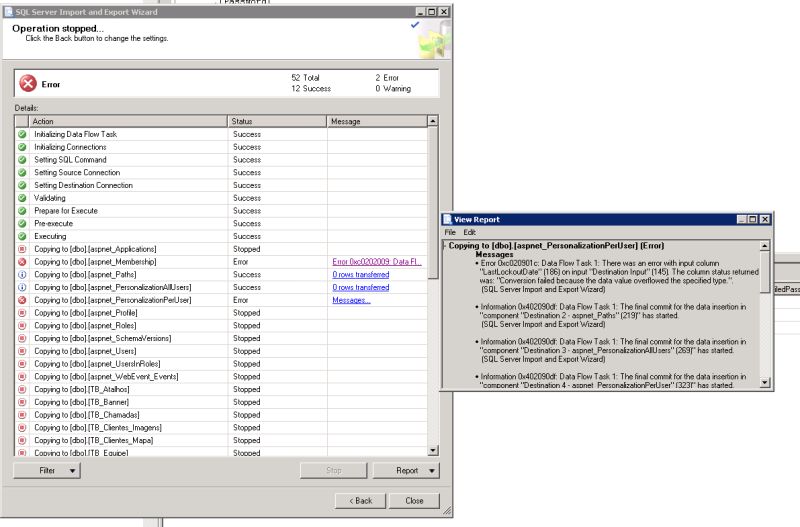Click the SQL Server Import and Export Wizard title icon
This screenshot has width=800, height=527.
(8, 11)
